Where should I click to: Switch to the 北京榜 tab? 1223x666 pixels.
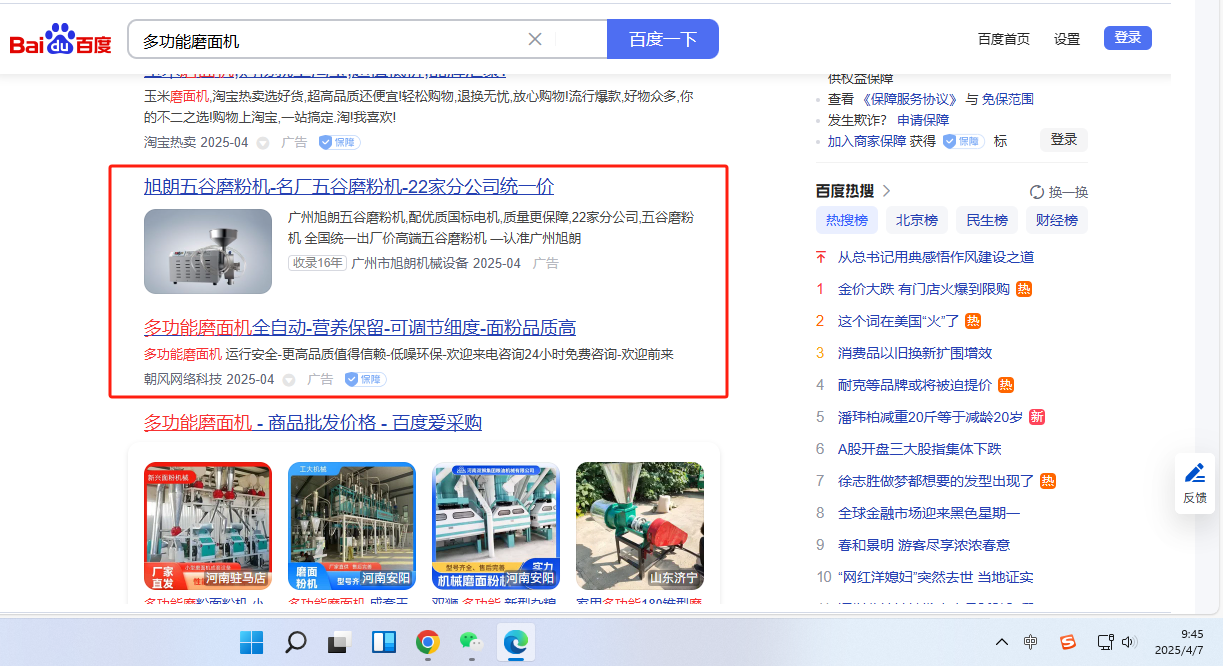tap(917, 221)
